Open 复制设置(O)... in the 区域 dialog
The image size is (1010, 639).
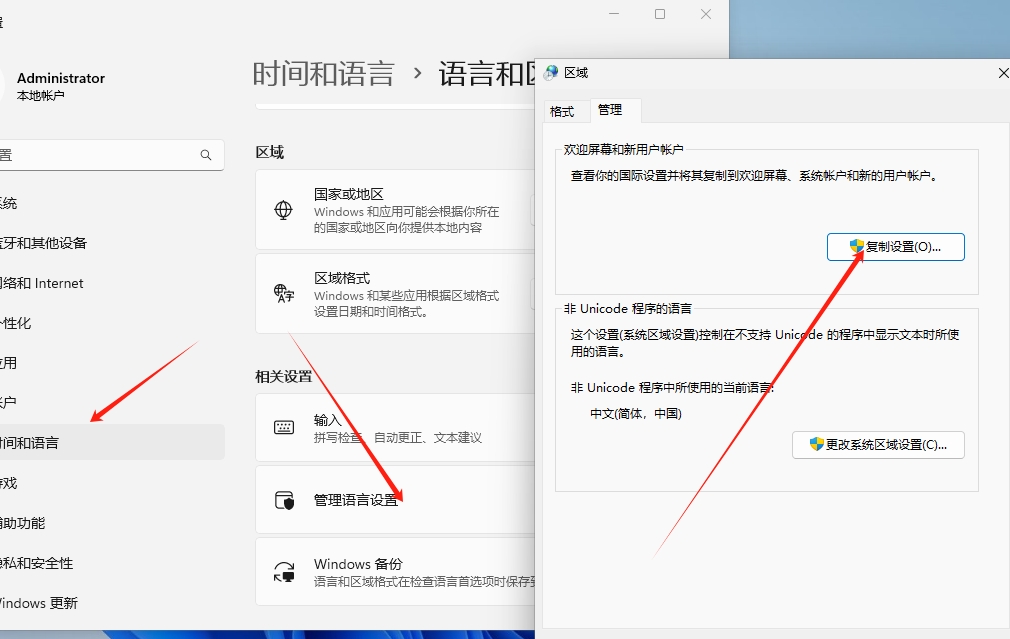pos(895,247)
